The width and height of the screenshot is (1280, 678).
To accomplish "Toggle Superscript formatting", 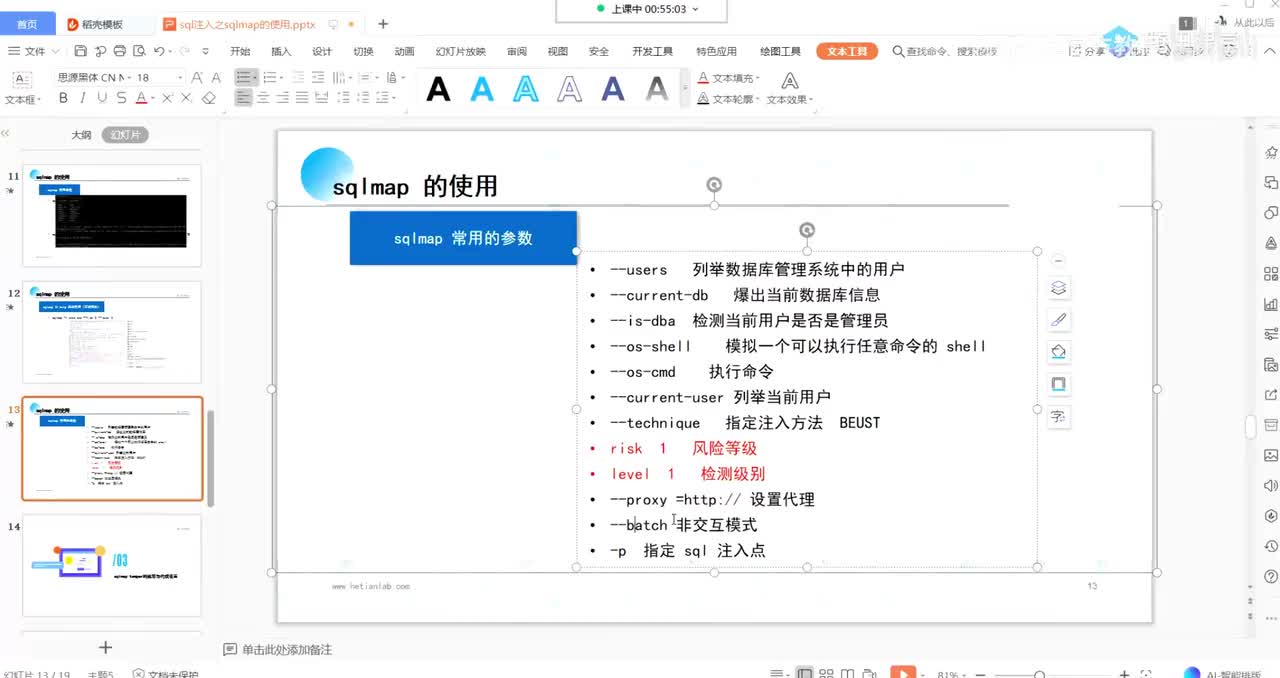I will coord(167,98).
